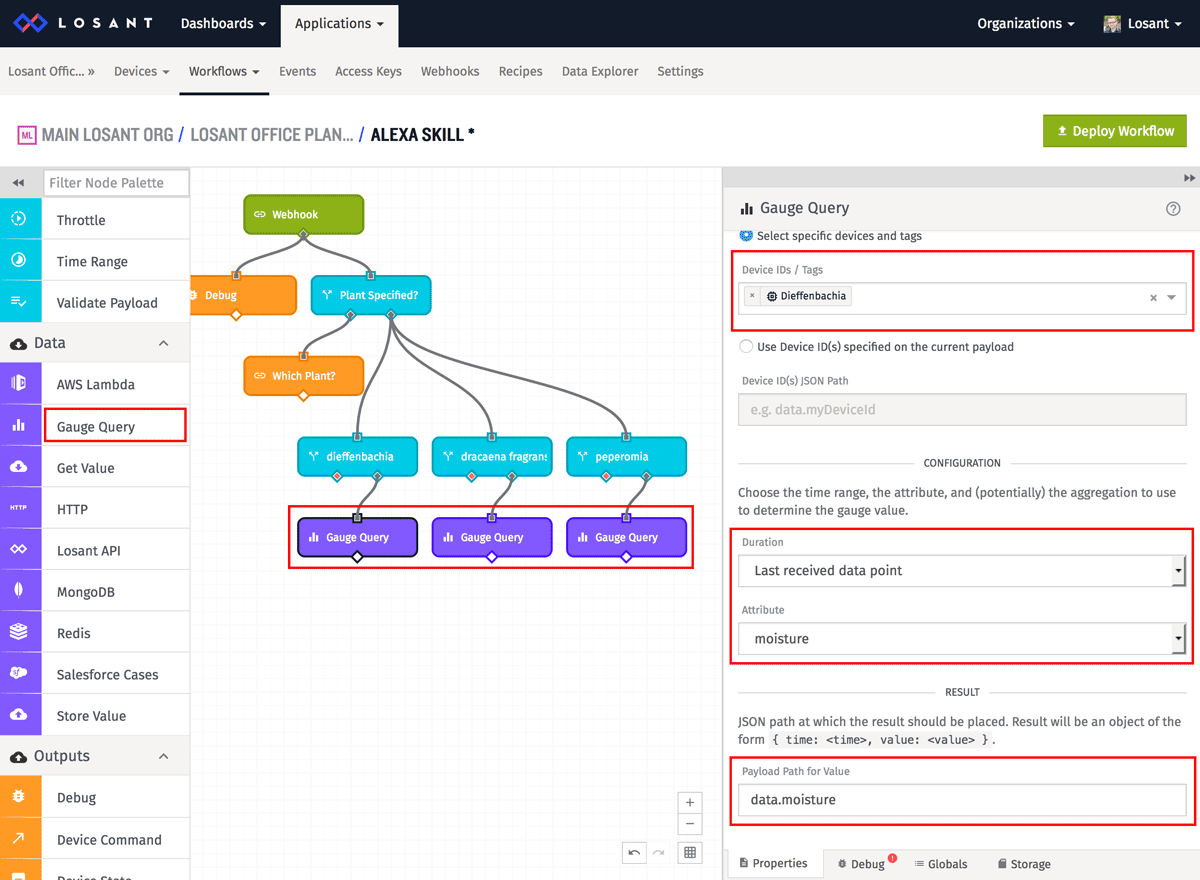Go to the Data Explorer tab
Viewport: 1200px width, 880px height.
click(x=600, y=71)
